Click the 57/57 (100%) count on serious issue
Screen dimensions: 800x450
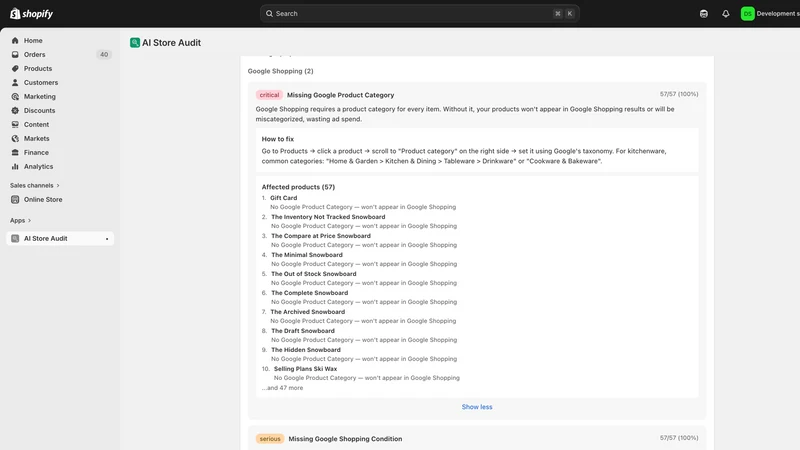(x=679, y=438)
